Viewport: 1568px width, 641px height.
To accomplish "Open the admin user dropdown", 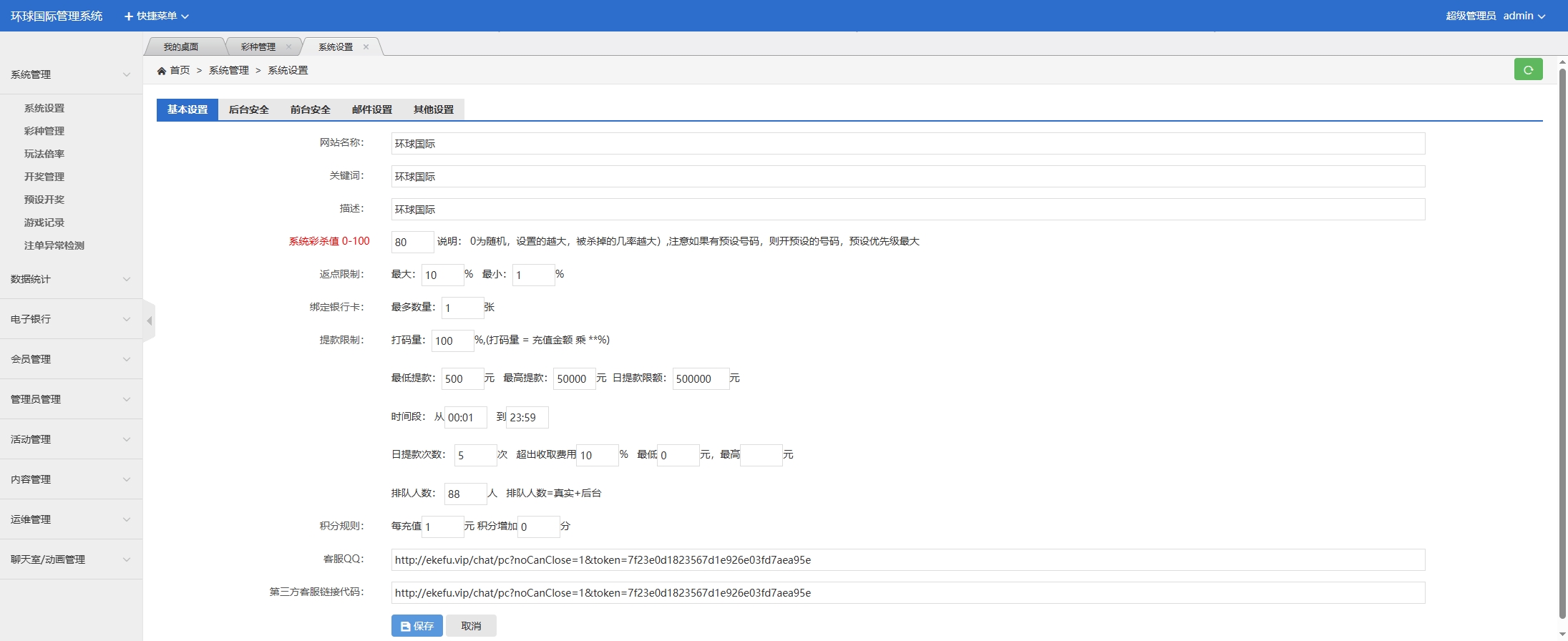I will coord(1524,16).
